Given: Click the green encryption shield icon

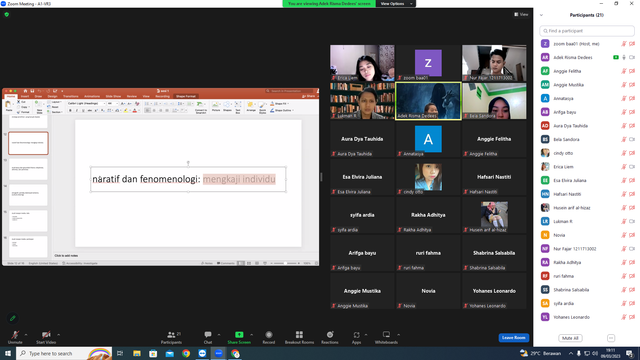Looking at the screenshot, I should (7, 14).
